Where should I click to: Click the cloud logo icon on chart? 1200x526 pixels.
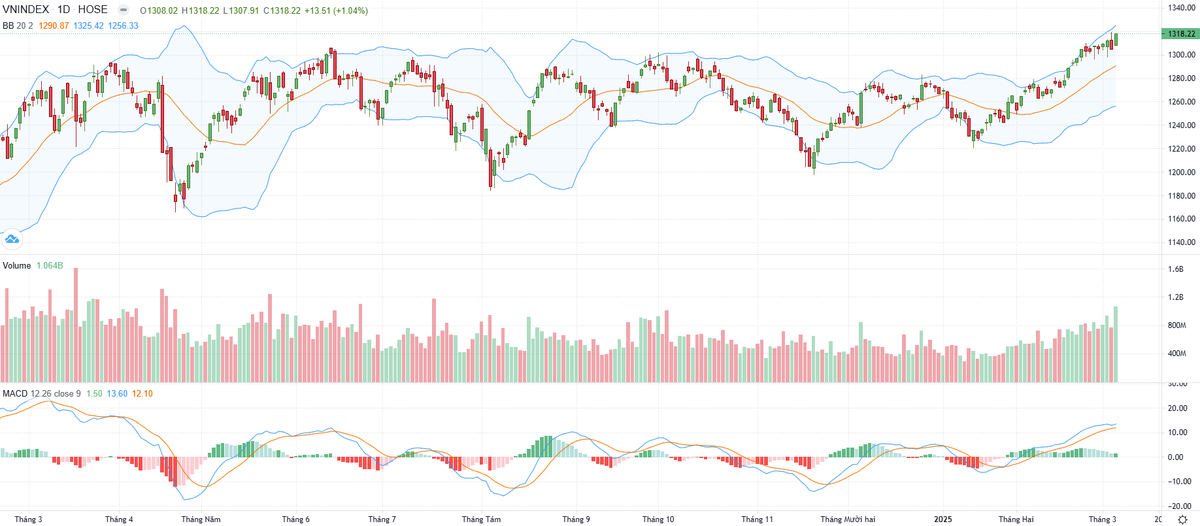click(x=12, y=239)
